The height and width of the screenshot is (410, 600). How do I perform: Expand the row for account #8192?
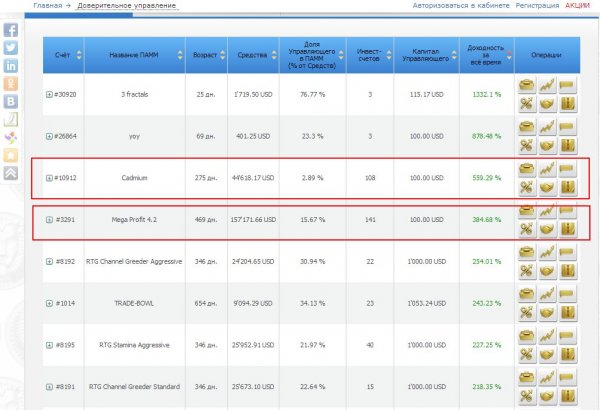pyautogui.click(x=49, y=261)
